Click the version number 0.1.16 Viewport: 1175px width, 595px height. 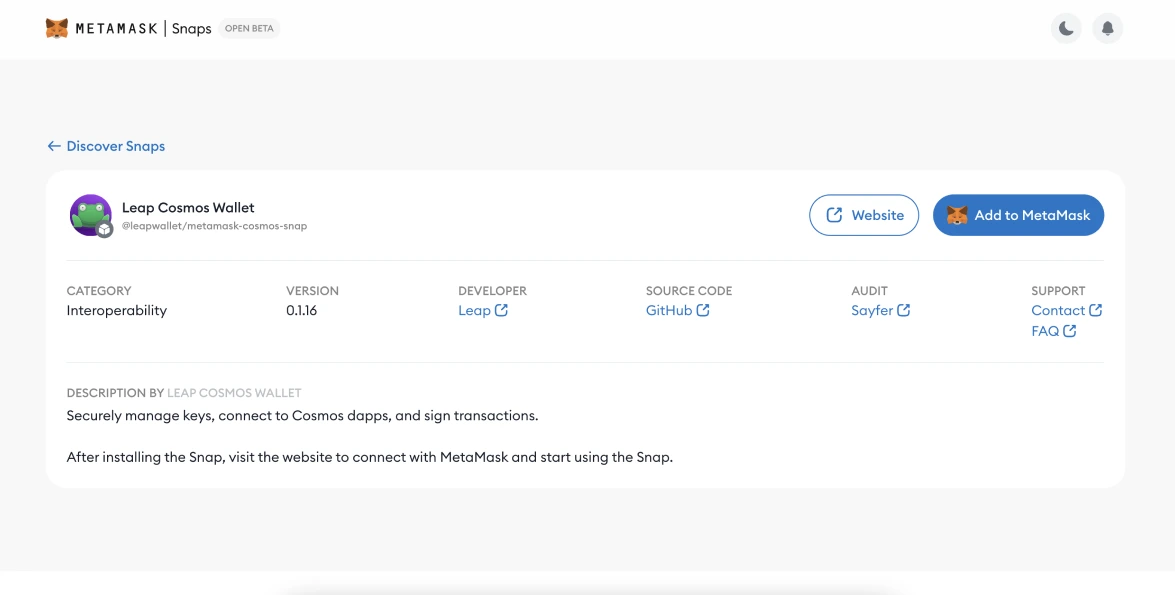point(301,310)
